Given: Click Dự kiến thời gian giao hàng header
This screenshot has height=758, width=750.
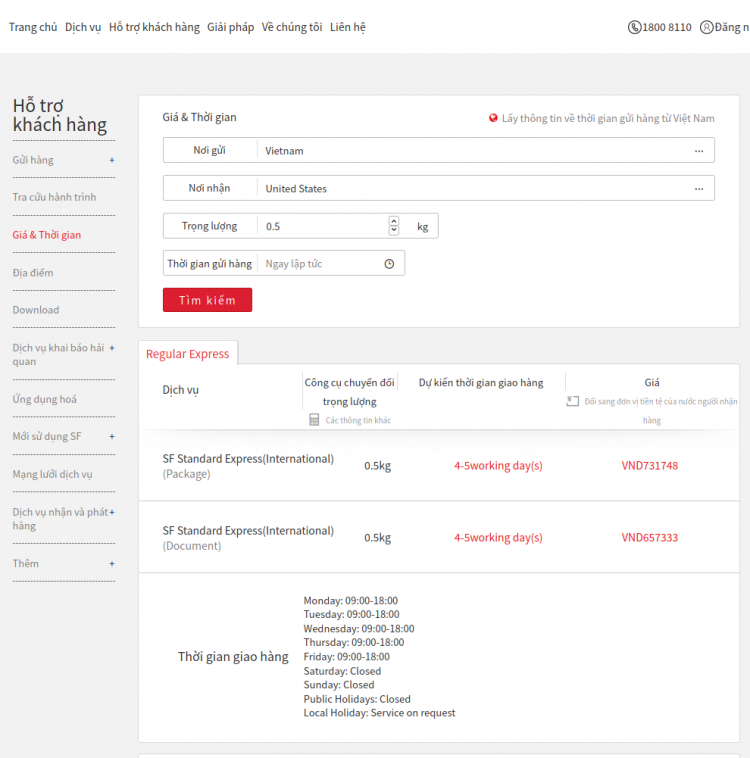Looking at the screenshot, I should click(481, 382).
